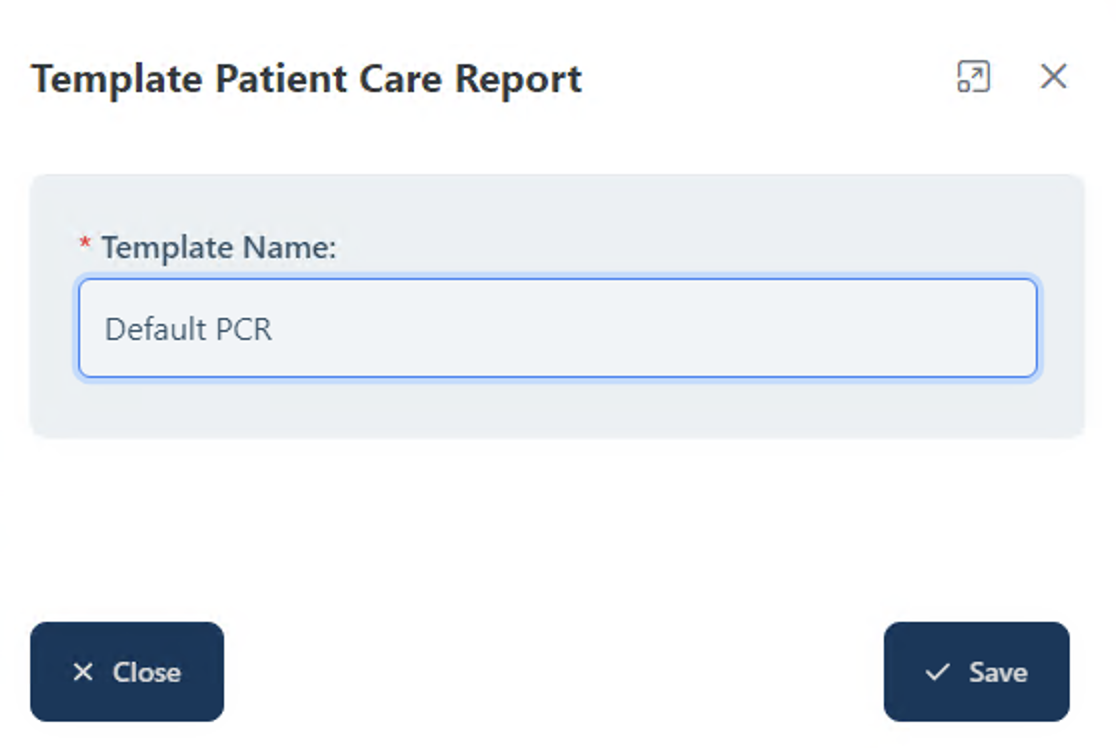Click the pop-out window icon beside X
Screen dimensions: 1116x756
[x=973, y=77]
